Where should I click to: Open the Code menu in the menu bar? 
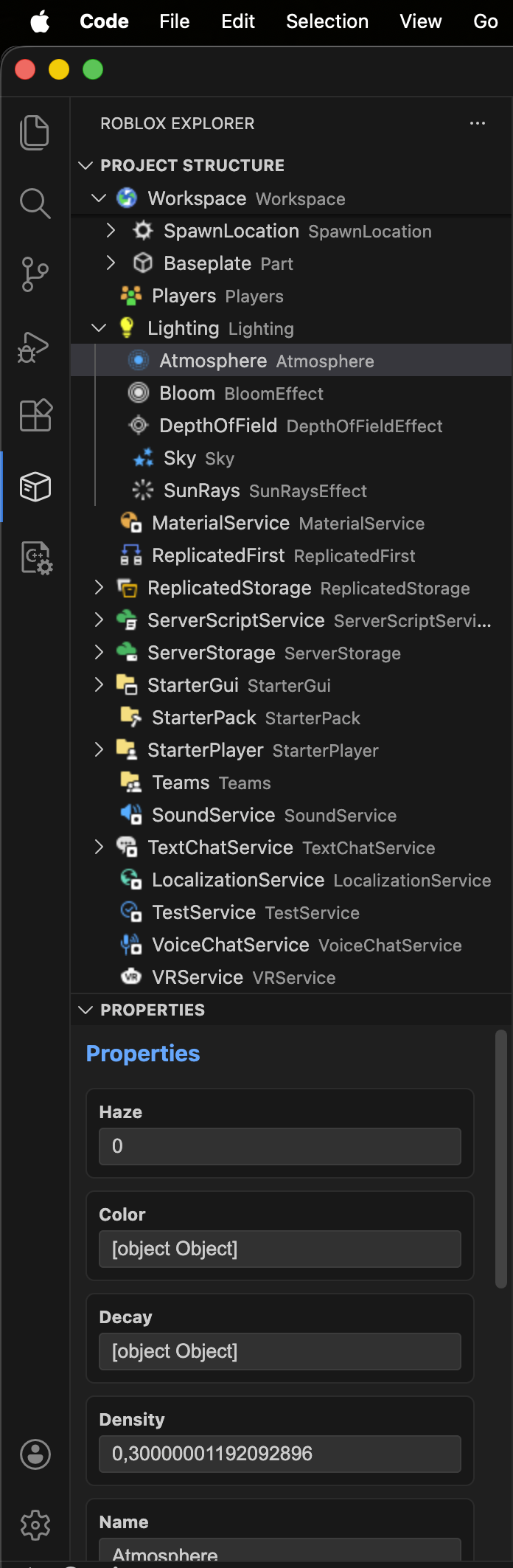pos(103,21)
